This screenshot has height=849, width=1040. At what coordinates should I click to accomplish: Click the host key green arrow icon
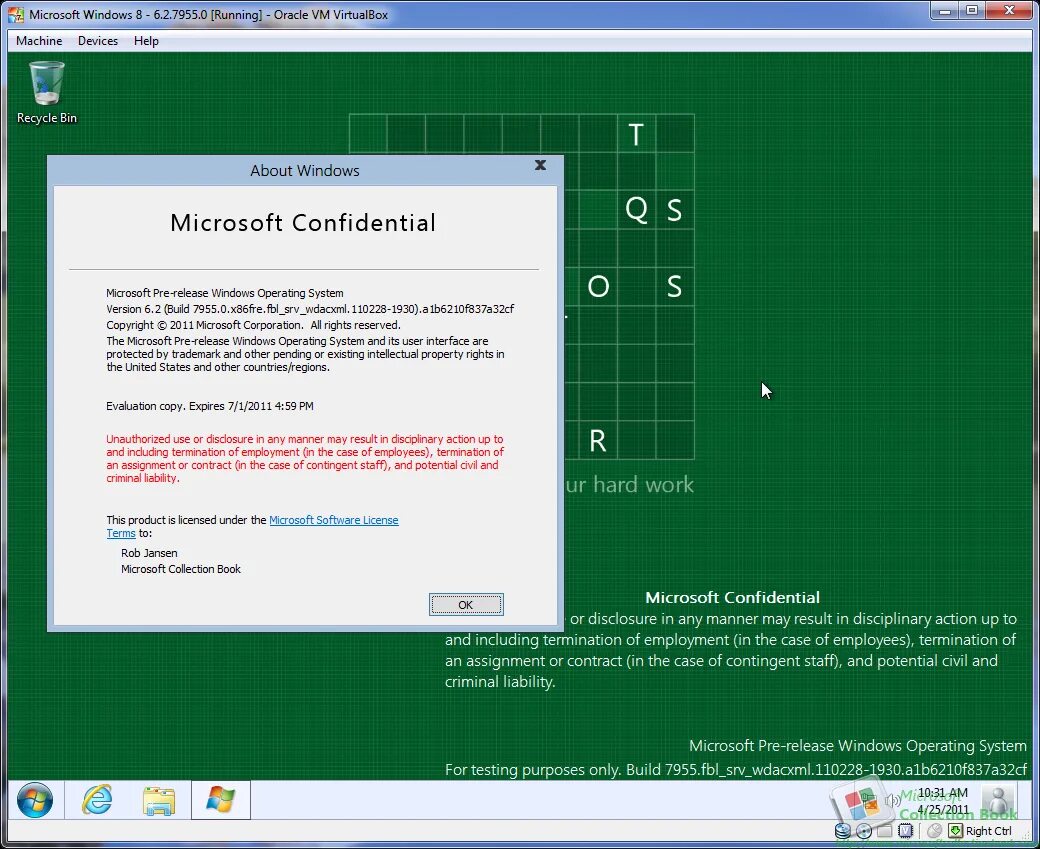click(955, 830)
